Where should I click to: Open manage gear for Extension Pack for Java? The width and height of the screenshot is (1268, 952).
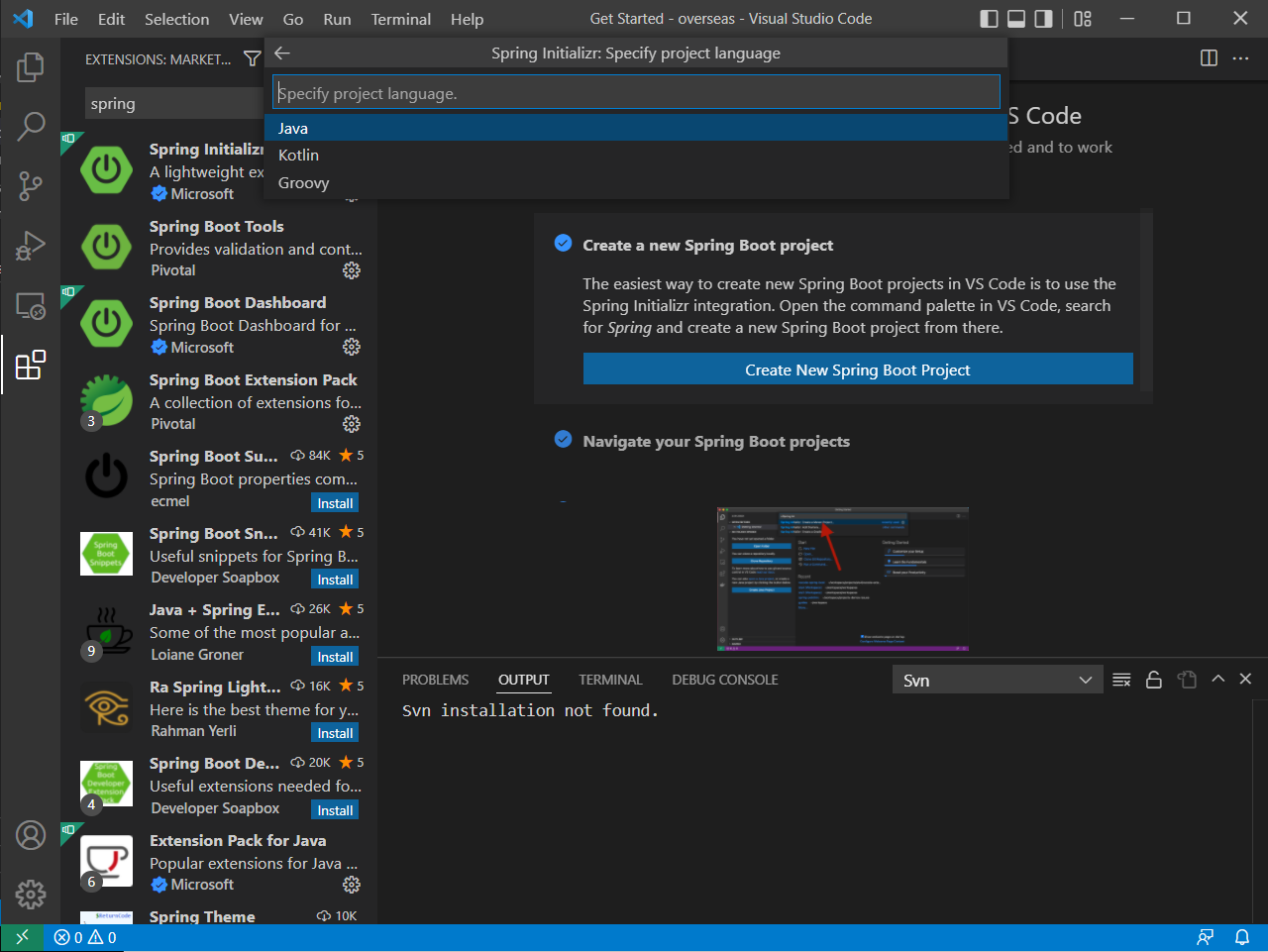point(352,885)
